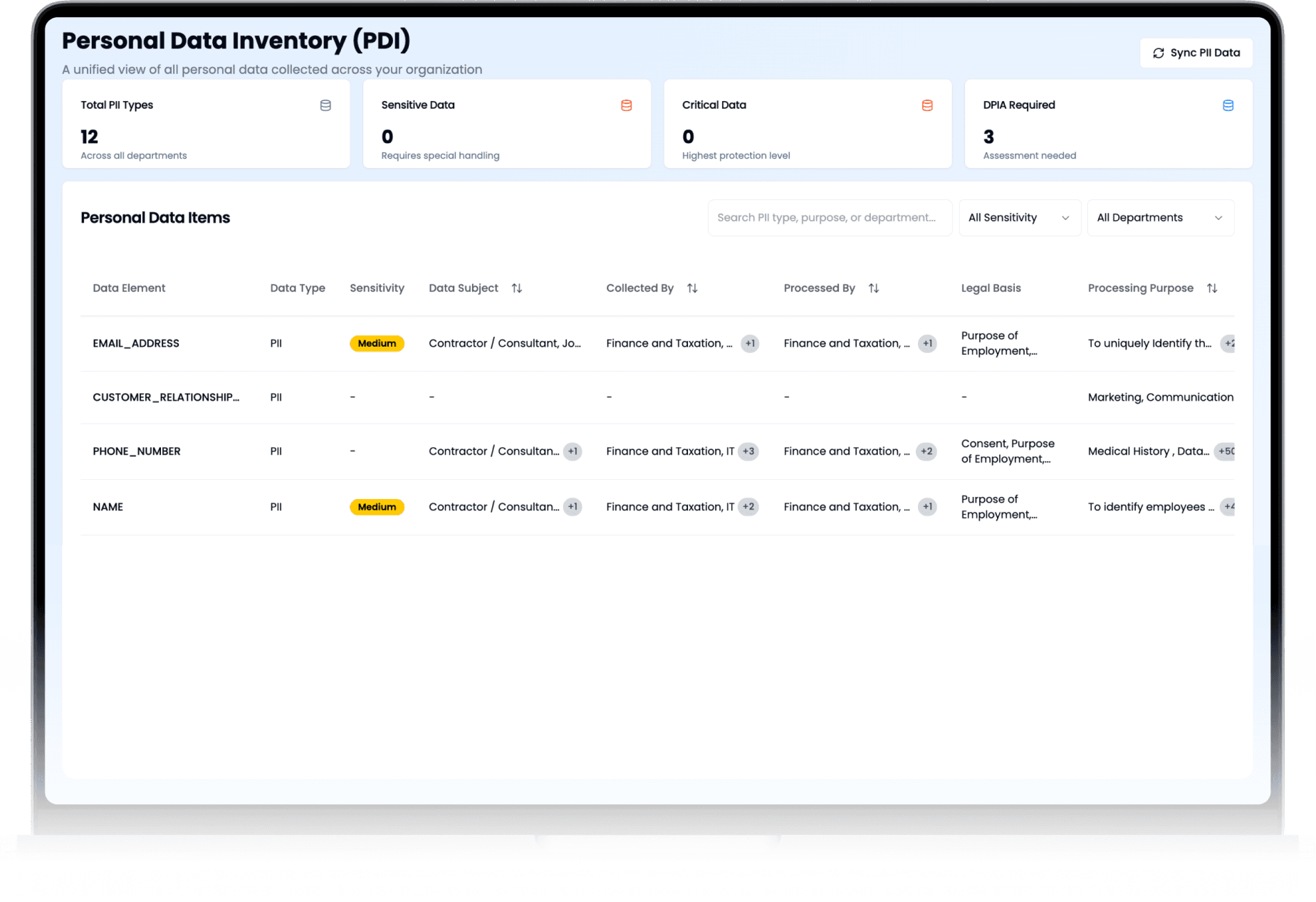Expand +3 Collected By badge in PHONE_NUMBER row
Image resolution: width=1316 pixels, height=902 pixels.
tap(748, 451)
